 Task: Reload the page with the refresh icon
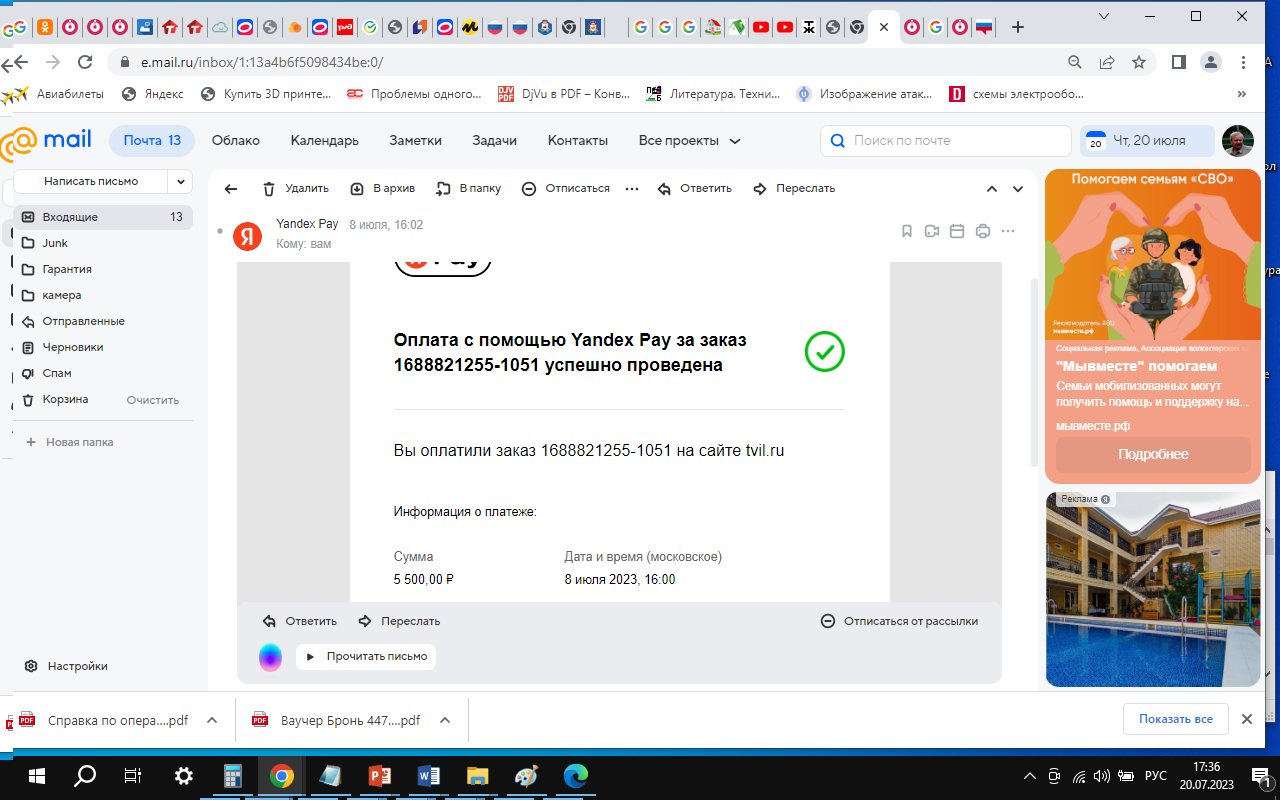[85, 62]
